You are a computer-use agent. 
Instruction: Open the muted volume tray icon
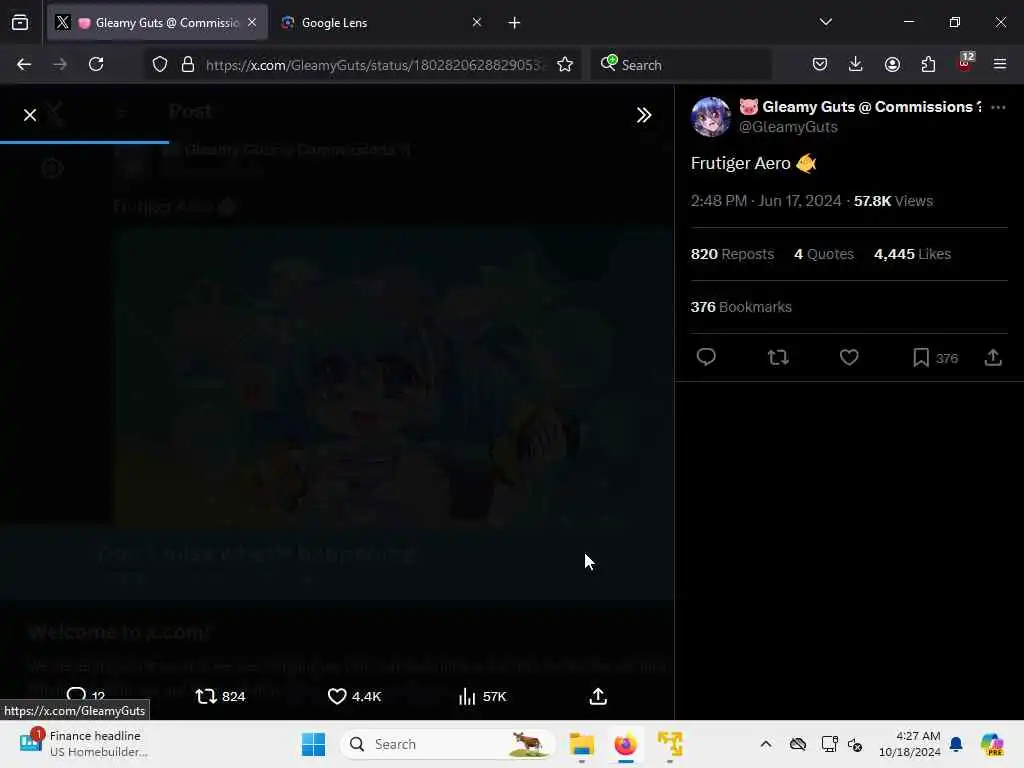(x=855, y=744)
